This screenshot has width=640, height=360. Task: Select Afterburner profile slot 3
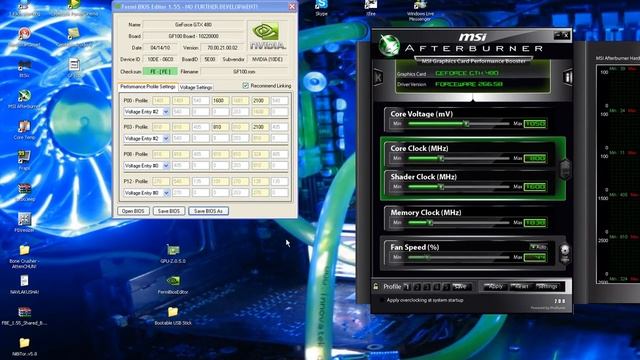pos(427,287)
